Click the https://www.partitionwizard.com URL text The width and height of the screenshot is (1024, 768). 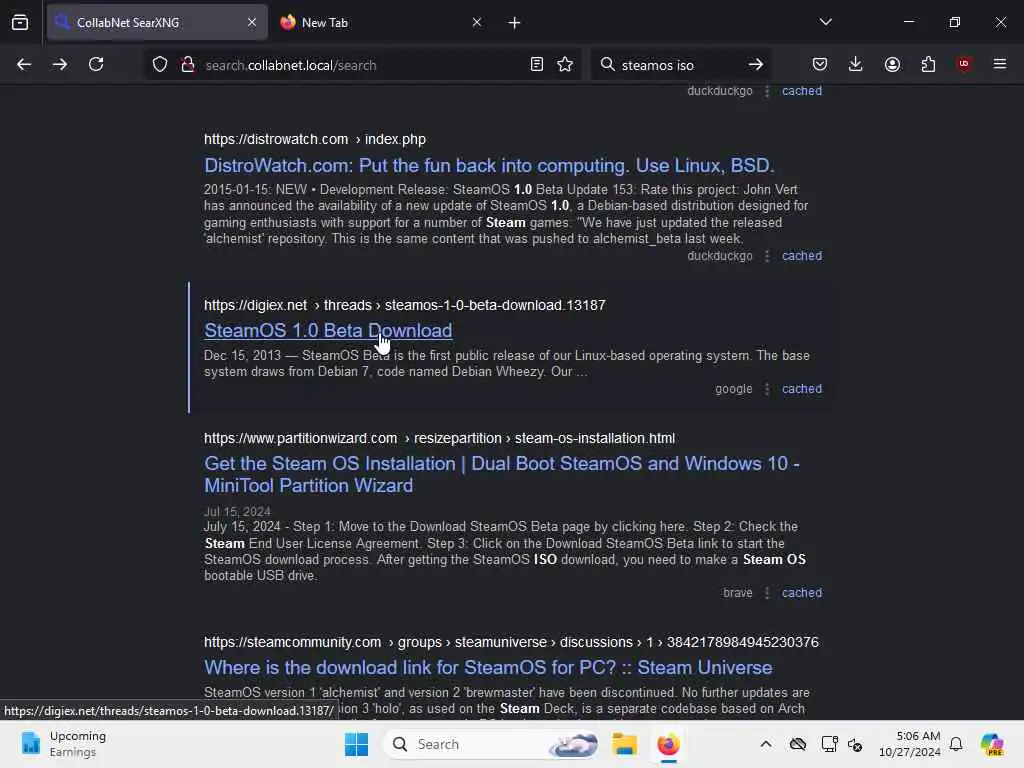click(300, 439)
